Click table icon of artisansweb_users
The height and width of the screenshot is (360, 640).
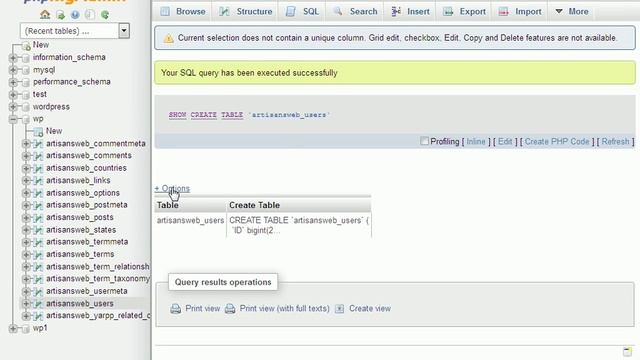38,304
